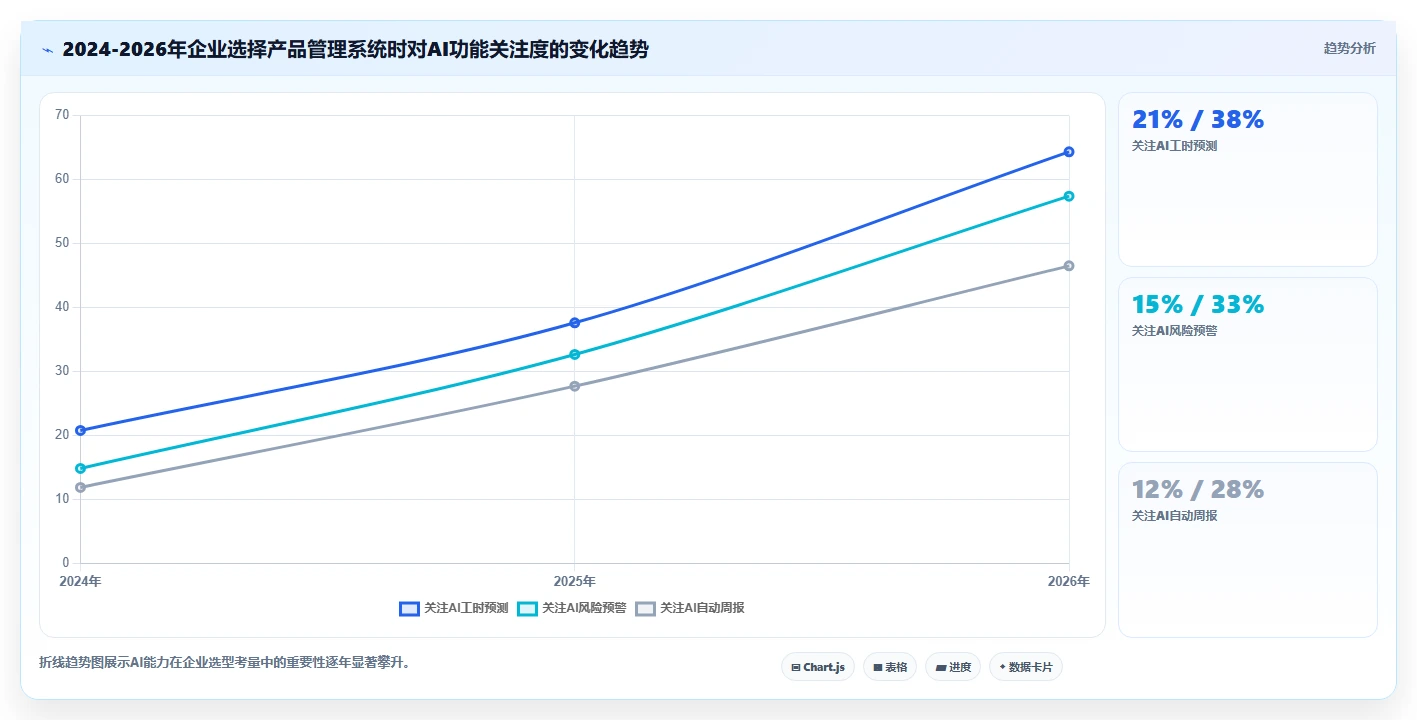This screenshot has height=720, width=1417.
Task: Click the 关注AI工时预测 card caption
Action: pos(1174,146)
